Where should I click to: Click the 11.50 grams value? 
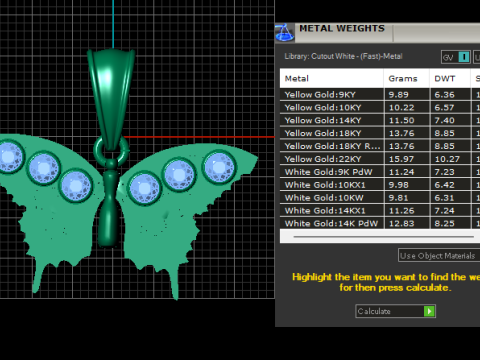coord(401,120)
